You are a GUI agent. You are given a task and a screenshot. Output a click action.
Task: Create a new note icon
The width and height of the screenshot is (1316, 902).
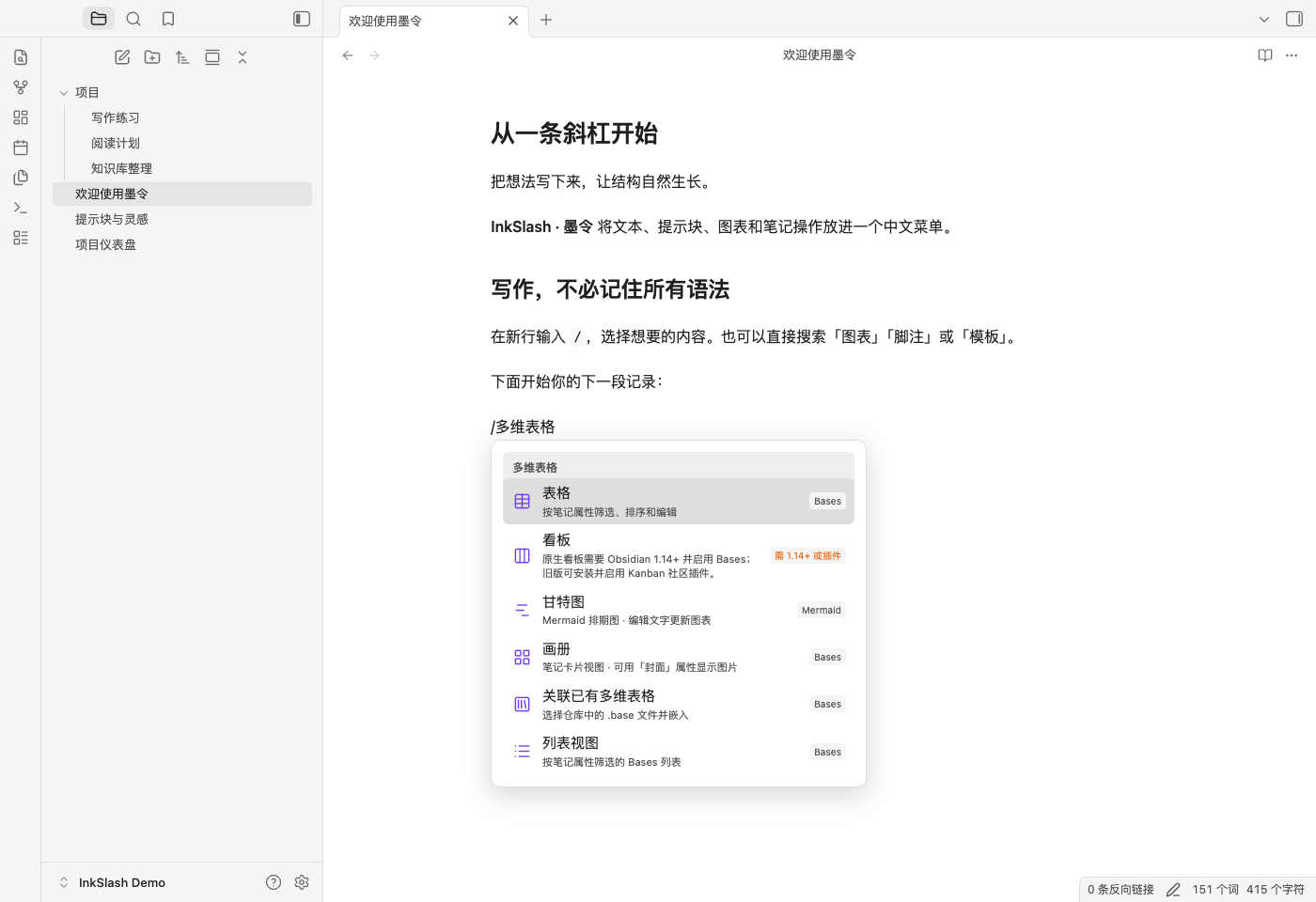click(x=122, y=57)
